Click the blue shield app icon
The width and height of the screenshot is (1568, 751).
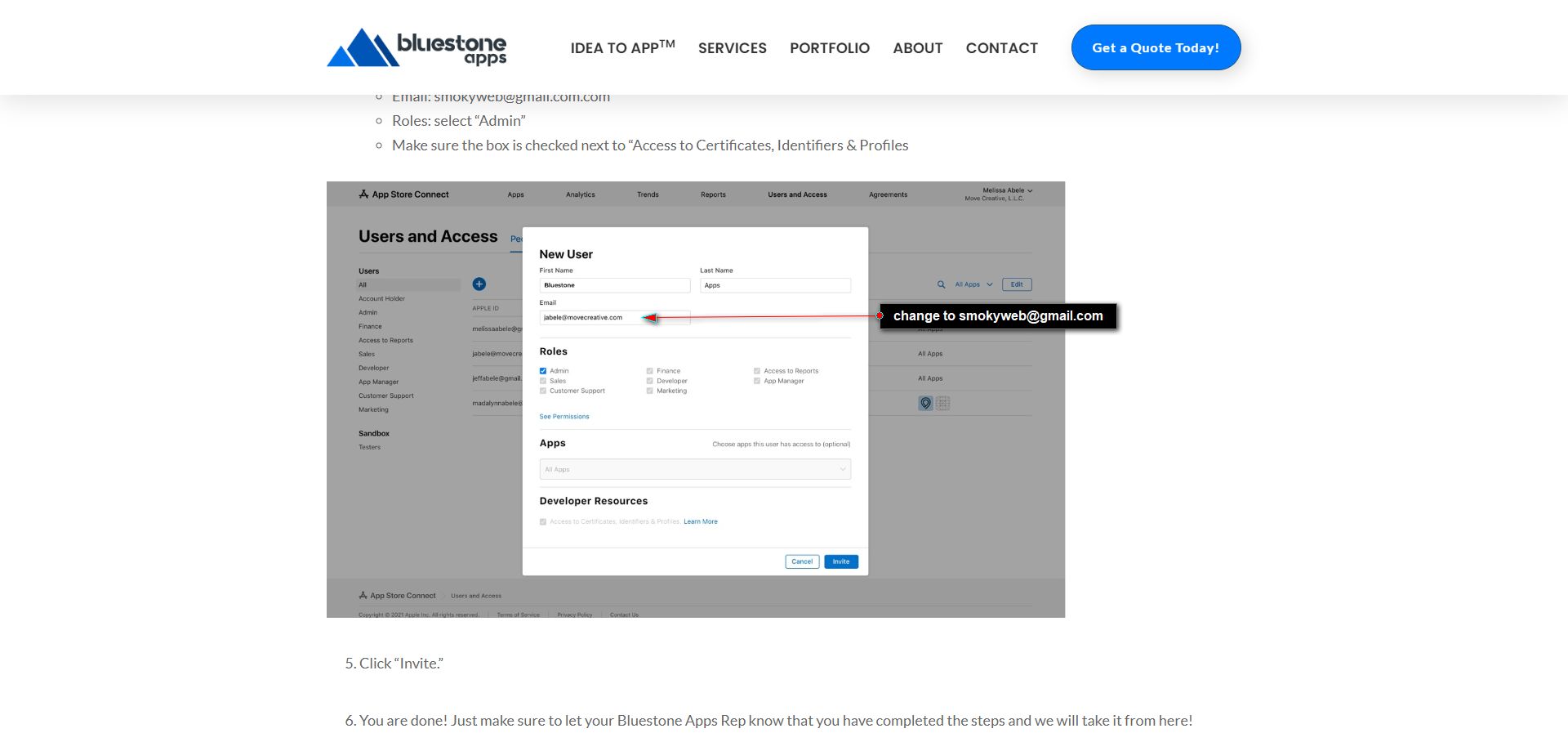925,403
